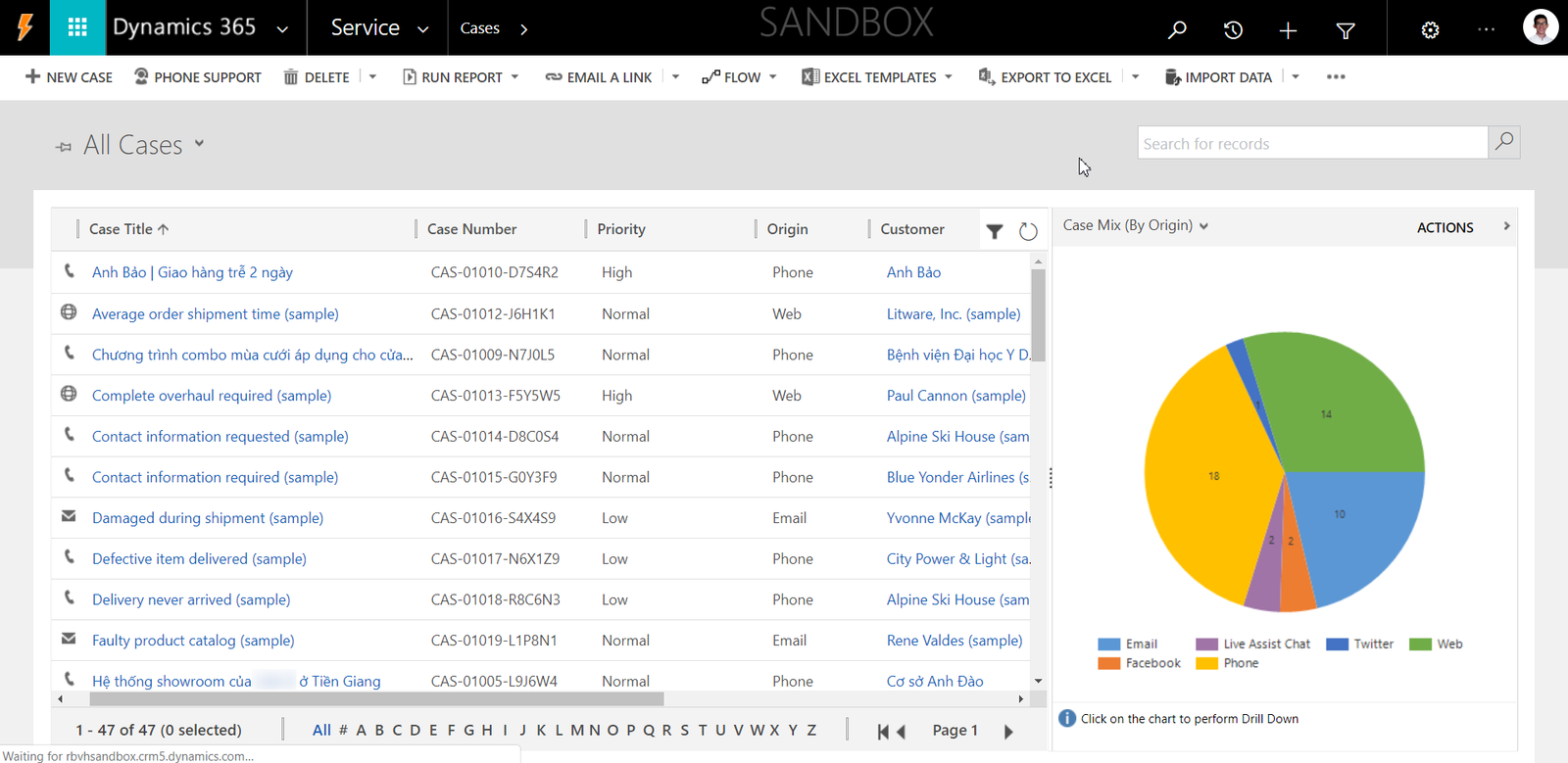Expand the arrow beside Export to Excel
This screenshot has height=763, width=1568.
click(1135, 76)
